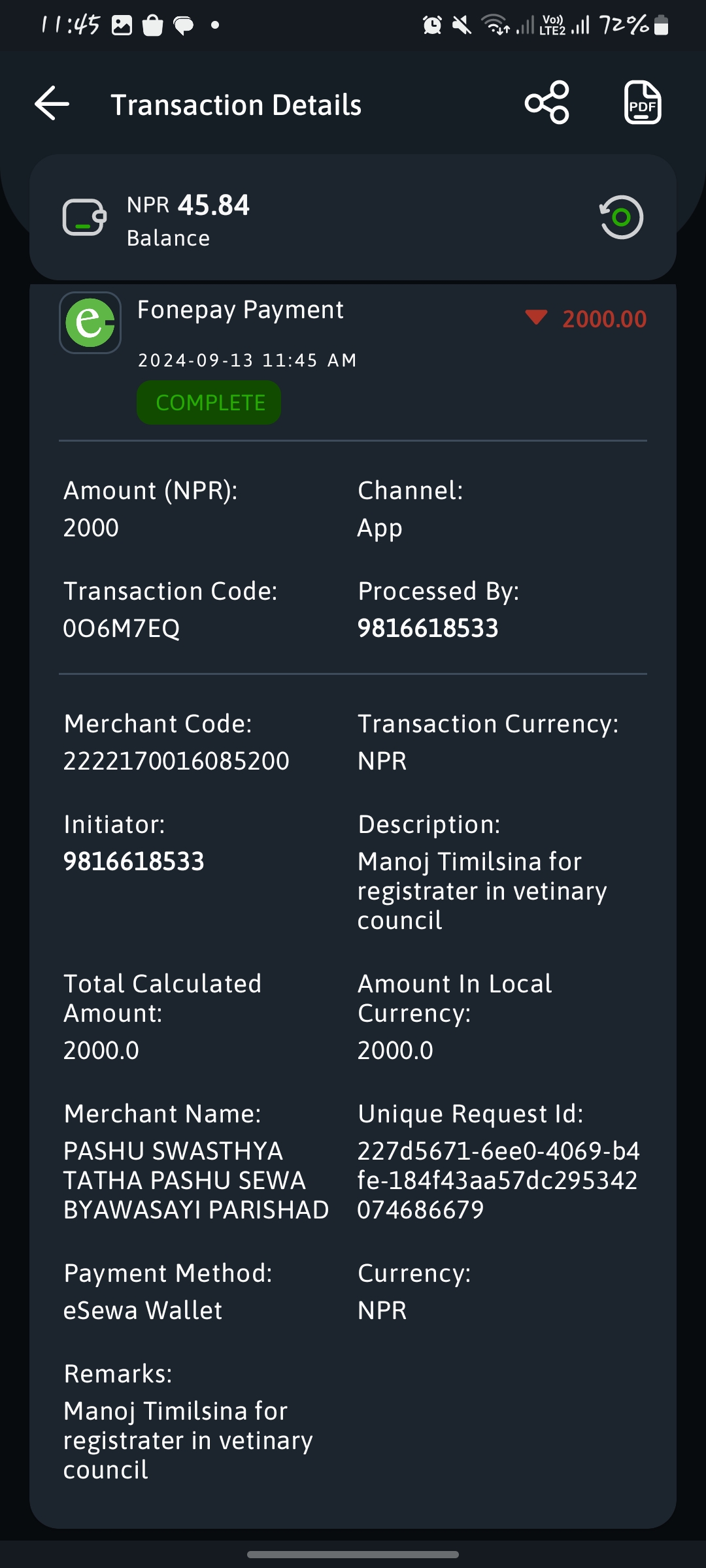Tap the red down arrow indicator
Image resolution: width=706 pixels, height=1568 pixels.
536,318
